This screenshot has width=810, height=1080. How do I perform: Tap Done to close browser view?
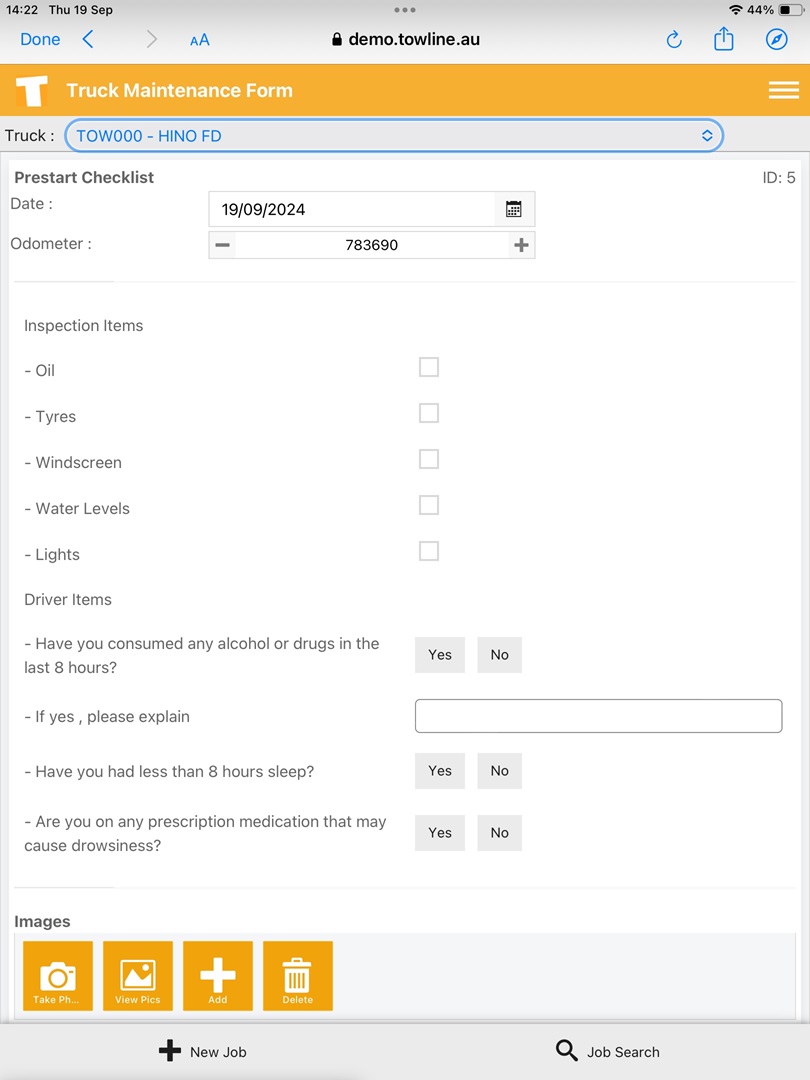click(40, 40)
